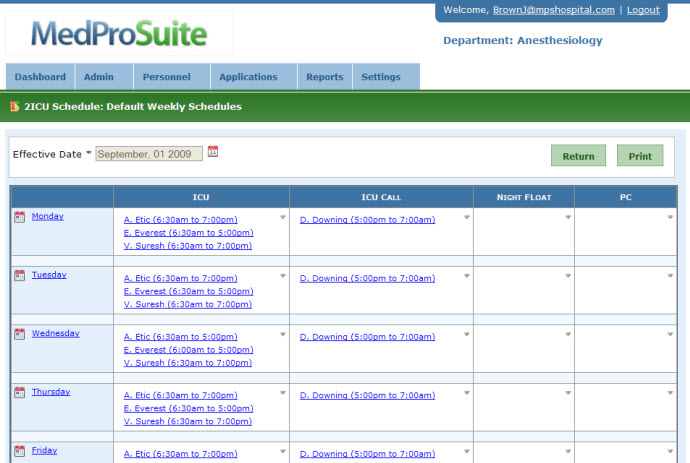
Task: Open the Monday day link
Action: (48, 216)
